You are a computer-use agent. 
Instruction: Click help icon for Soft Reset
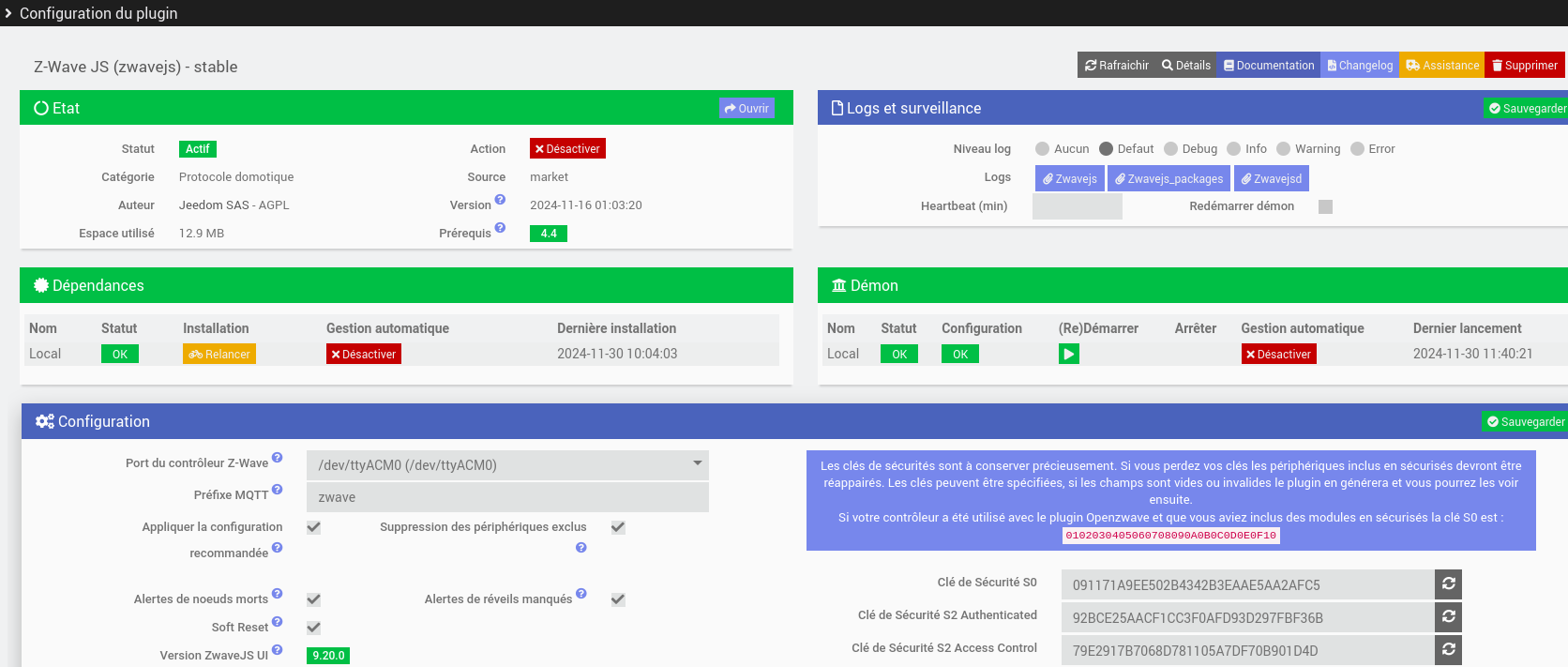coord(277,622)
